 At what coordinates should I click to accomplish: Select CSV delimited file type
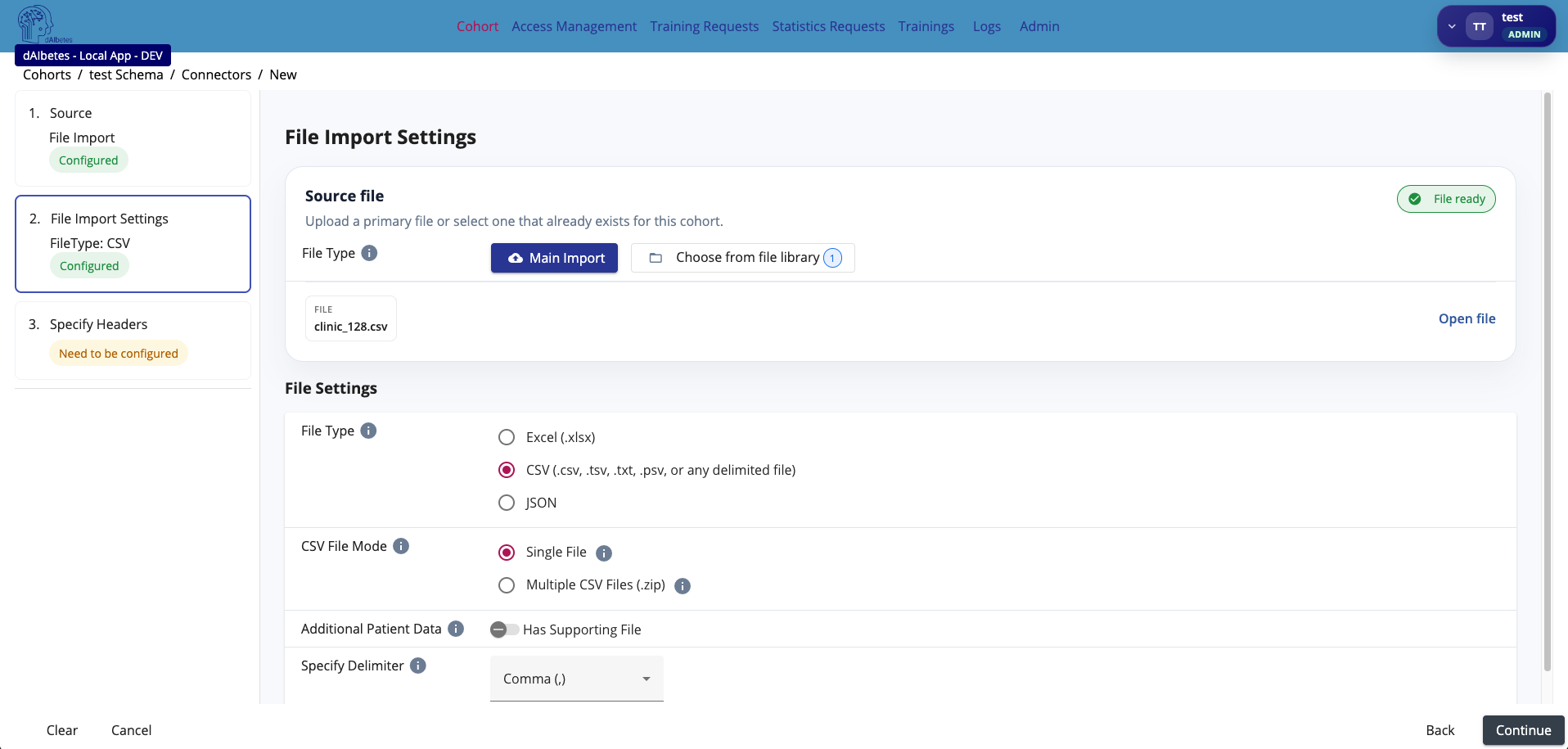tap(507, 470)
